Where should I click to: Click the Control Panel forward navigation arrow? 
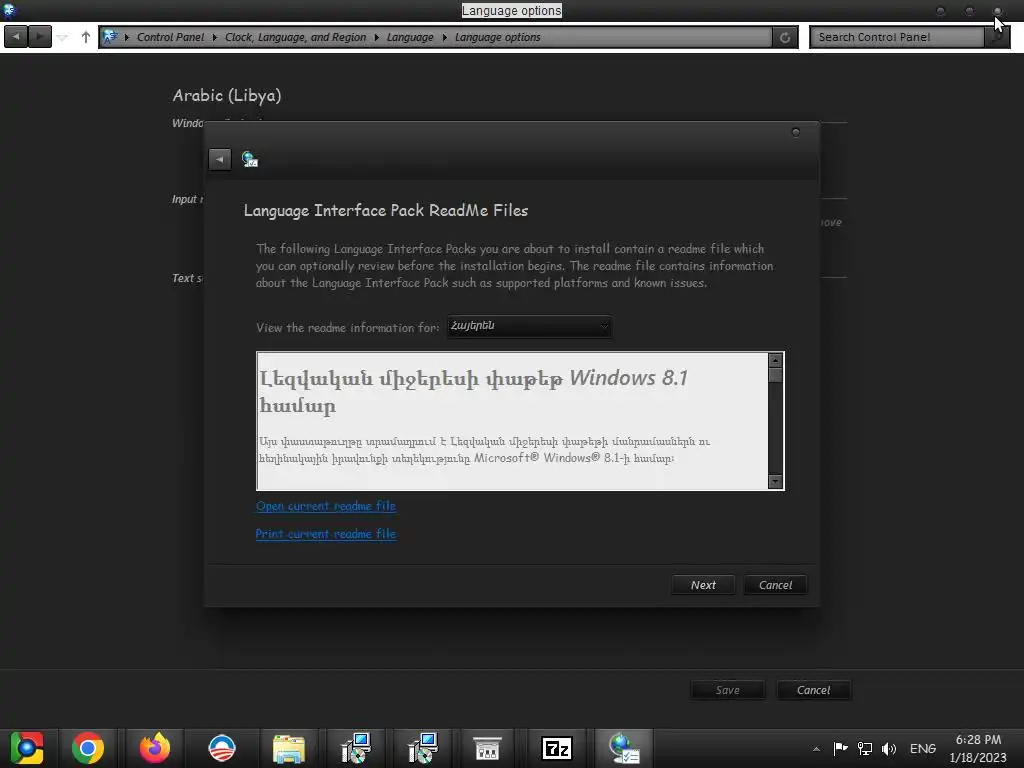[40, 37]
